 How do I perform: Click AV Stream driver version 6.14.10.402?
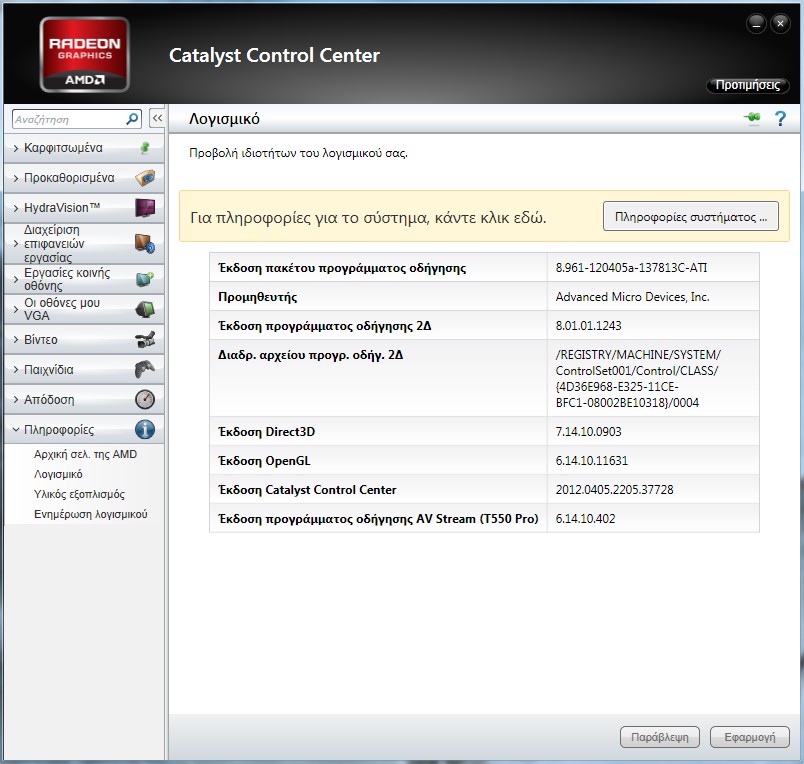(585, 518)
